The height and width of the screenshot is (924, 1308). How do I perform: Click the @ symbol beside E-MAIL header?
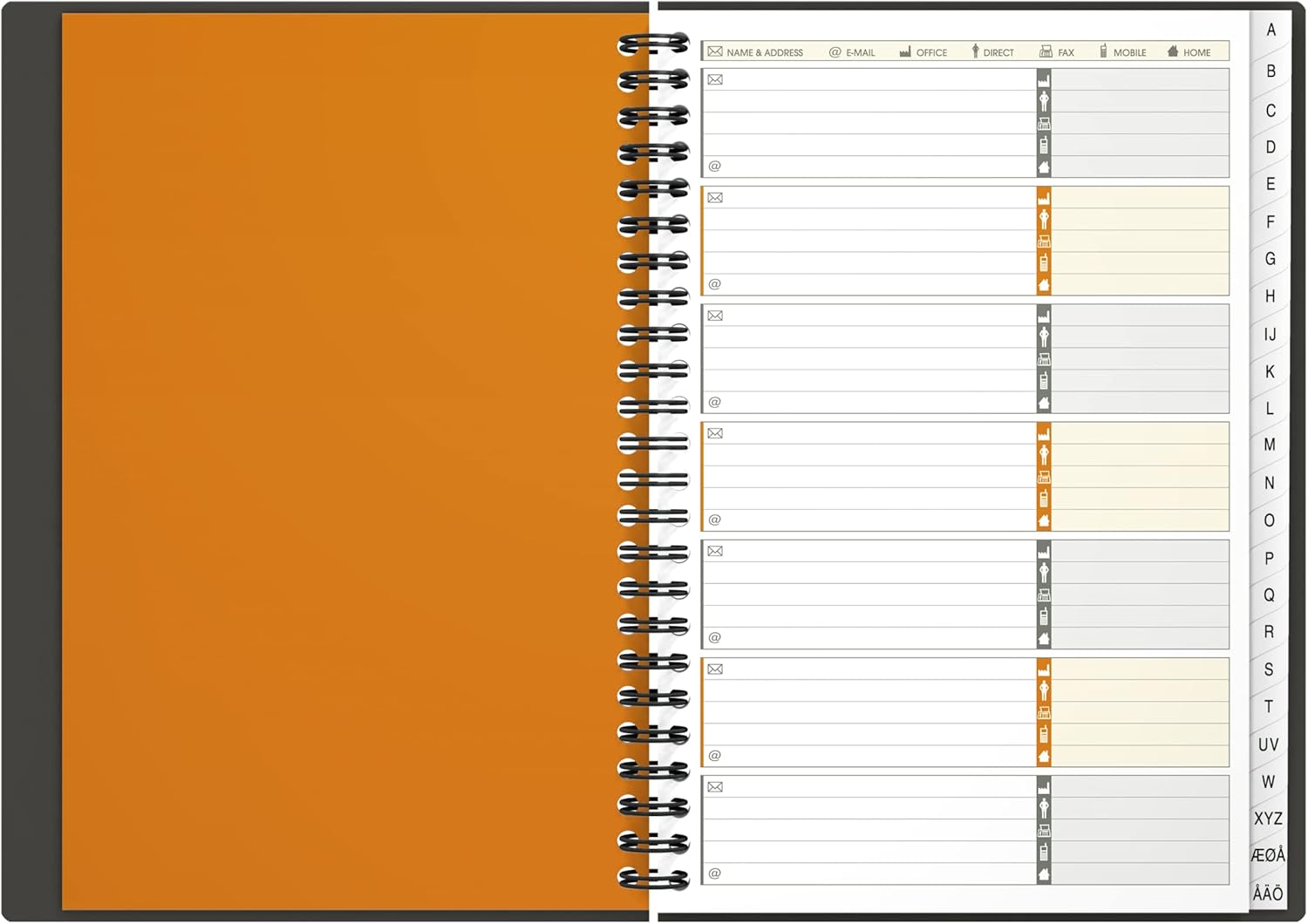pos(835,52)
